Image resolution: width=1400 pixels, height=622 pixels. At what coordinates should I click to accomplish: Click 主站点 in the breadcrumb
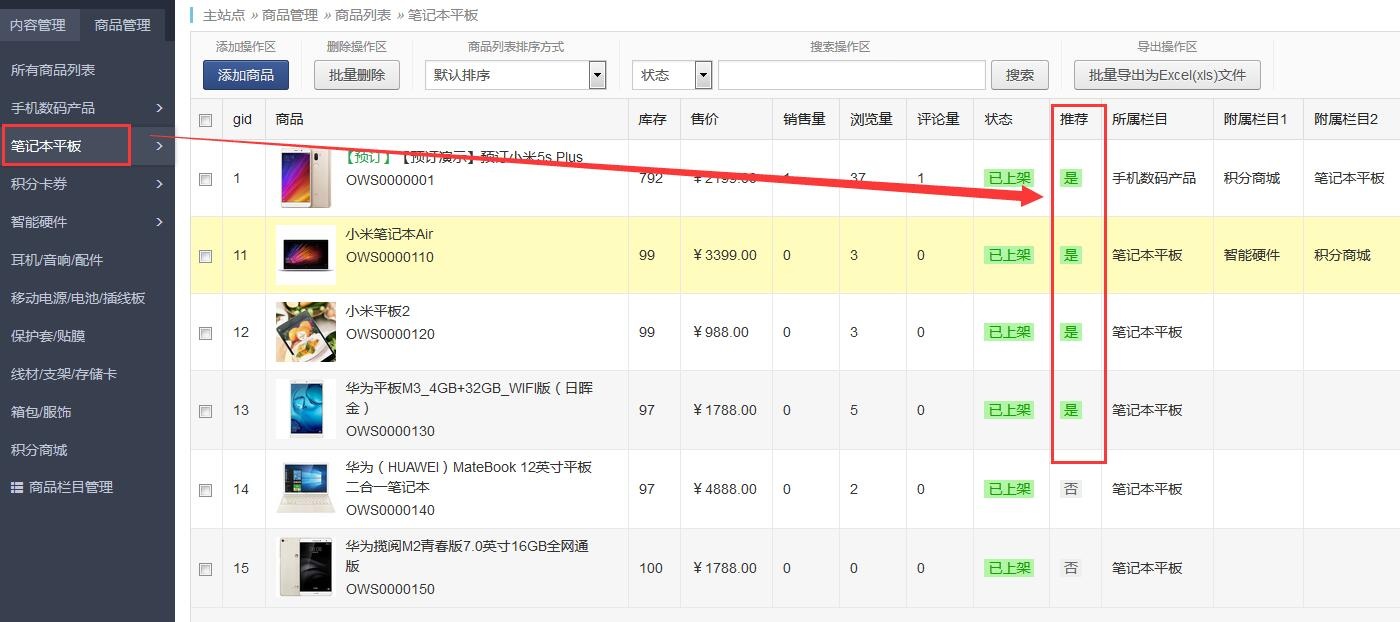click(224, 15)
